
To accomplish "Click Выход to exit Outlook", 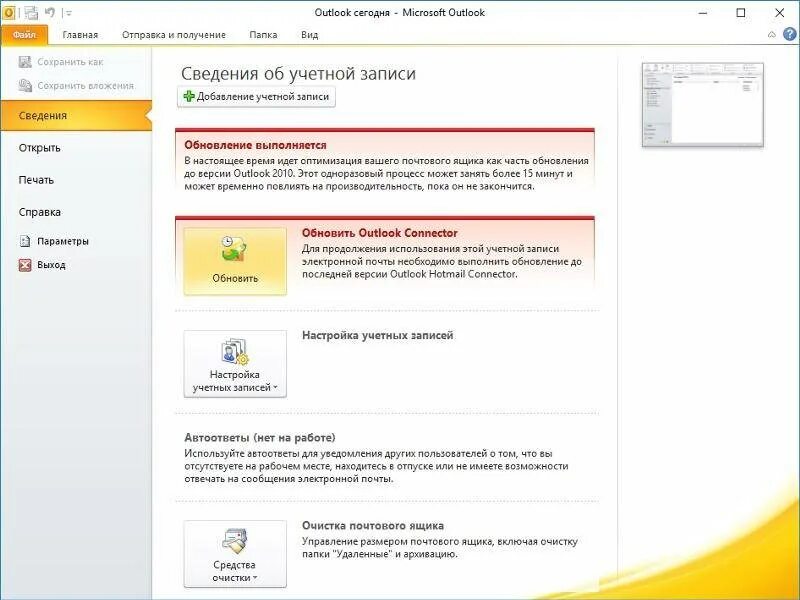I will 42,265.
